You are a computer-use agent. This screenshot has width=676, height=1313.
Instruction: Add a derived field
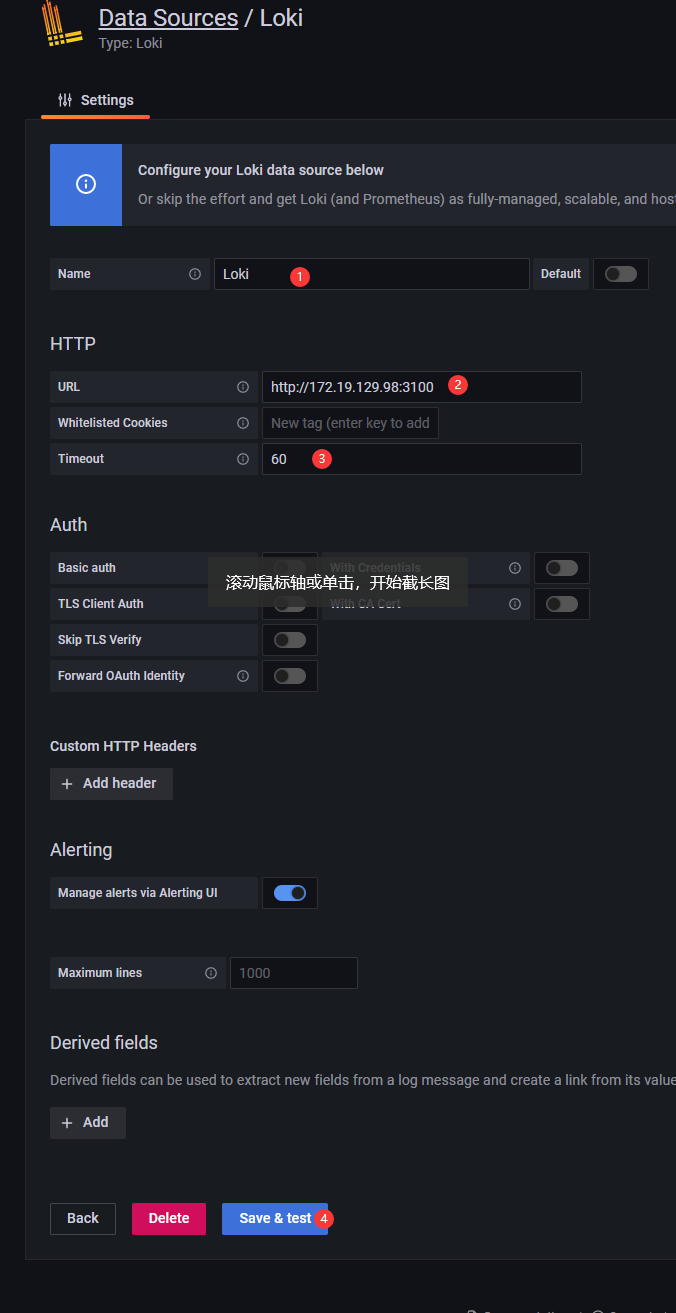click(88, 1122)
